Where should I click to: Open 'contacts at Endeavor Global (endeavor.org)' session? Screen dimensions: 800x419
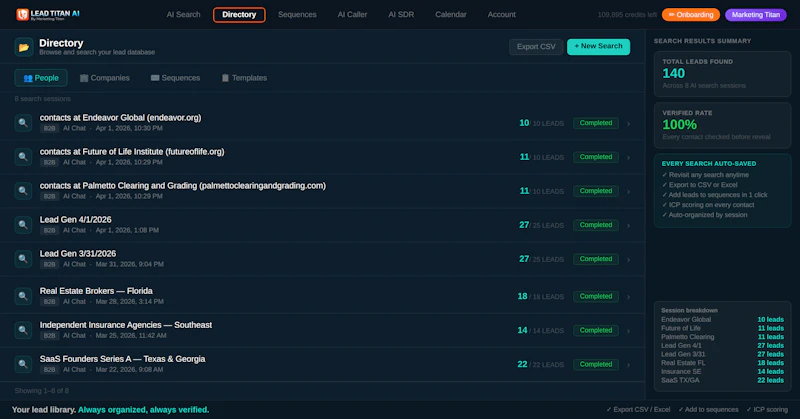pos(120,118)
